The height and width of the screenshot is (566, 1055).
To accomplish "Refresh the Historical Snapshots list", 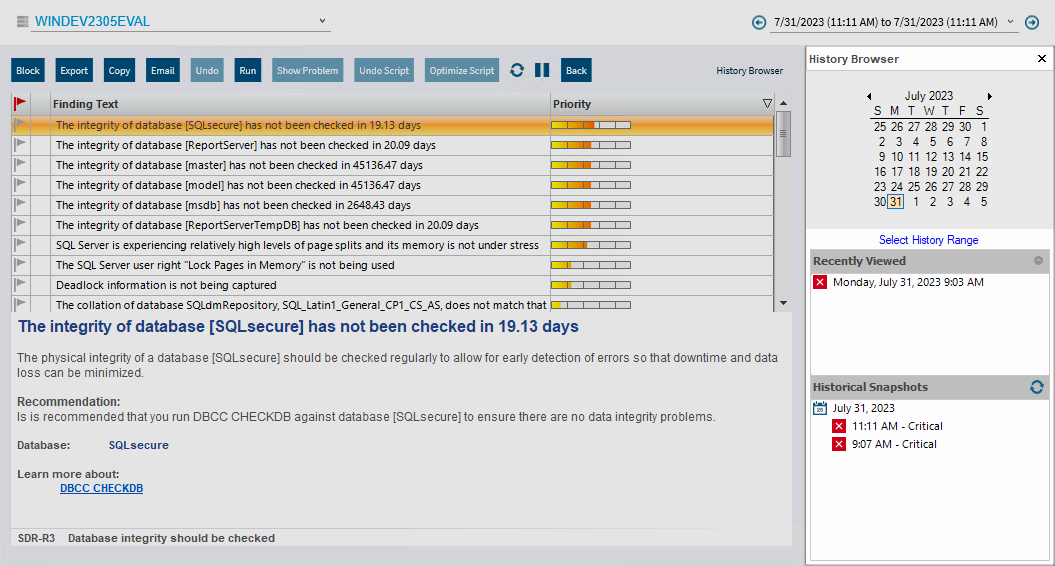I will [1037, 387].
